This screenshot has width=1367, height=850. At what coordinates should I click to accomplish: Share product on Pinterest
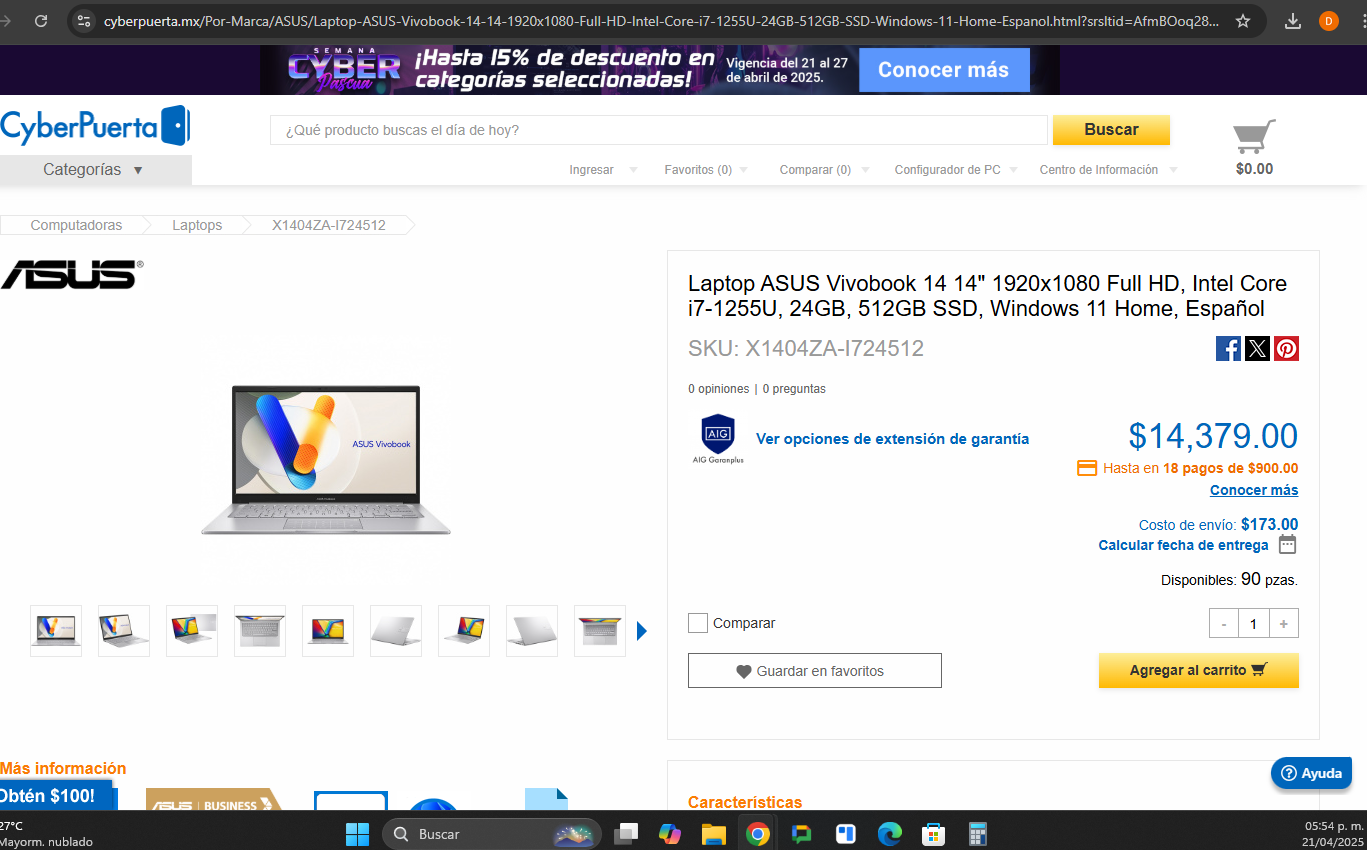1286,348
